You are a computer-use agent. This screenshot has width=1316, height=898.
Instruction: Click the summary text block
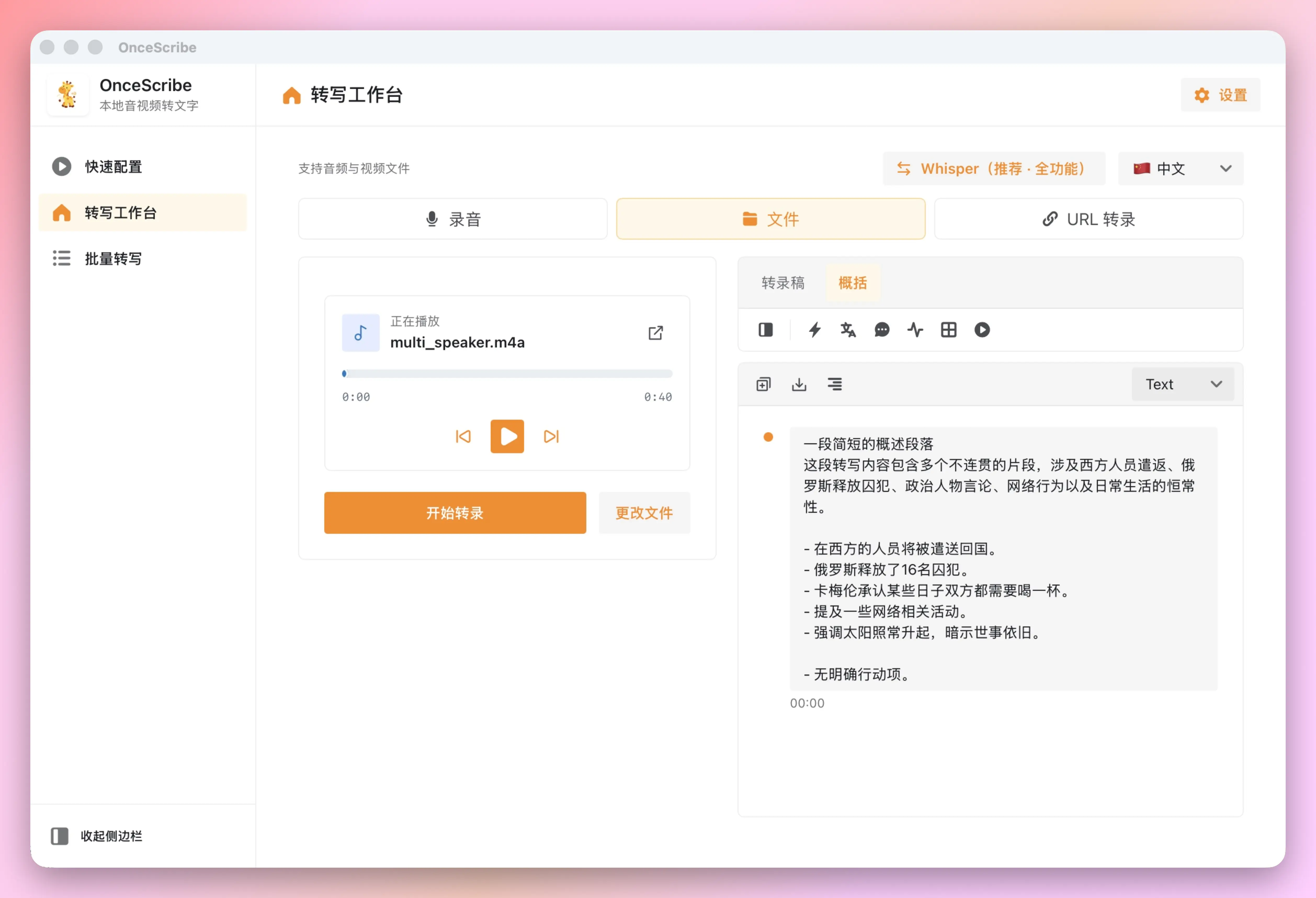[1003, 559]
